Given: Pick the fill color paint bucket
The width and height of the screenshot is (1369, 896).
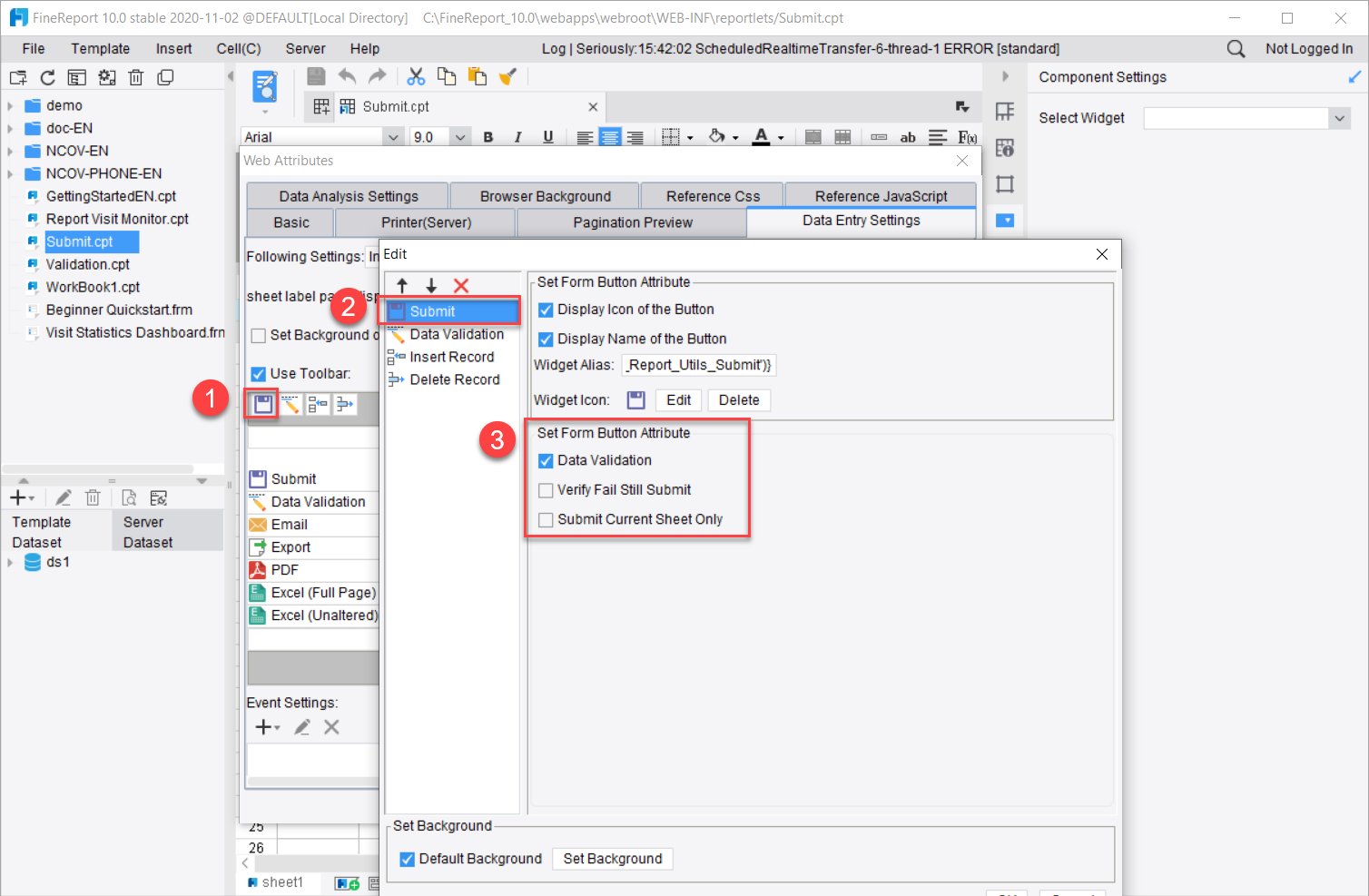Looking at the screenshot, I should click(x=717, y=137).
